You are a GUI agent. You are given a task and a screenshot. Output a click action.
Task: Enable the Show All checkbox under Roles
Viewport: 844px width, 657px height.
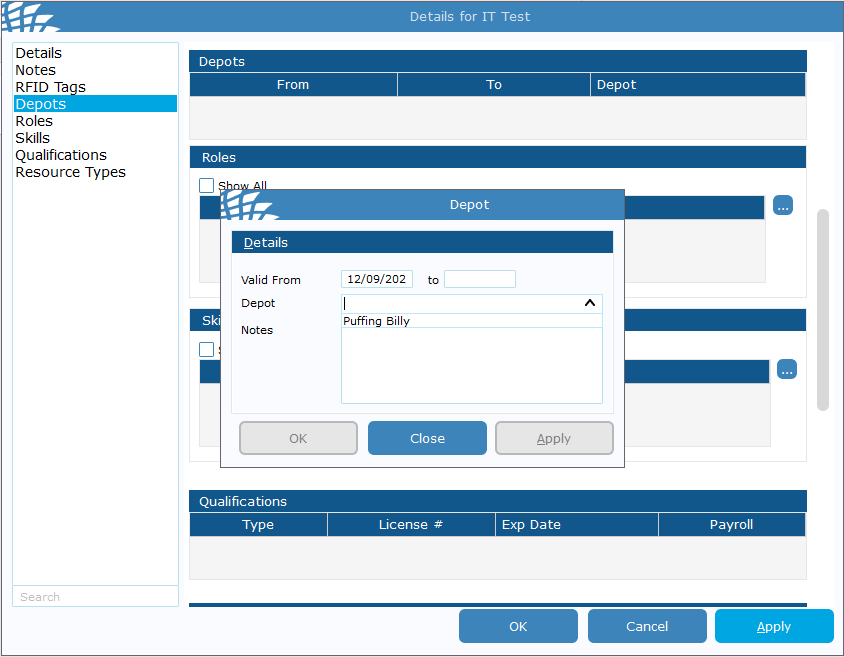pos(207,186)
